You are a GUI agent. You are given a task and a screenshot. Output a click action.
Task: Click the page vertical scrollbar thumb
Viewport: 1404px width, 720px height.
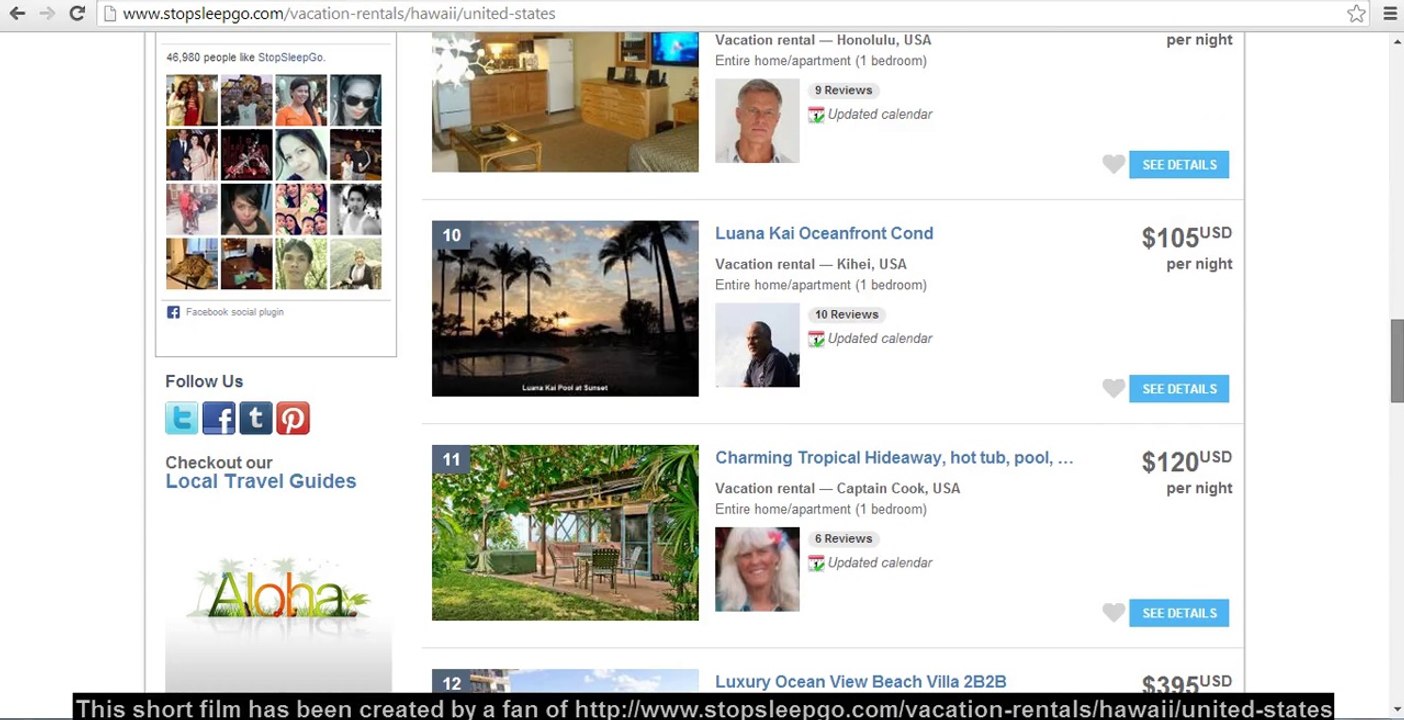click(1397, 360)
